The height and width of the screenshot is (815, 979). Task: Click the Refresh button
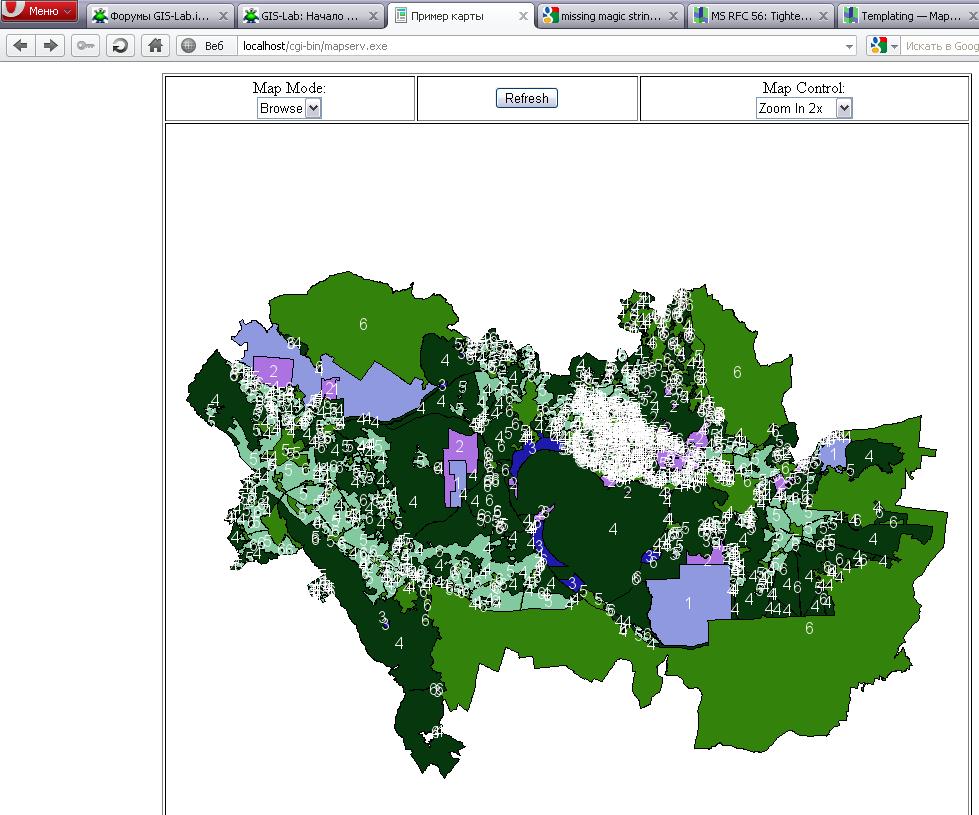[x=526, y=98]
